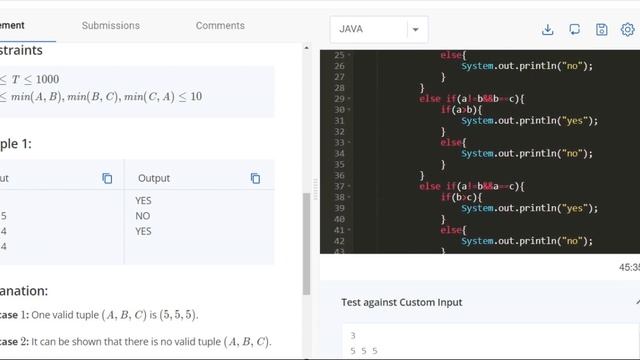Click the 'NO' sample output value
The width and height of the screenshot is (640, 360).
pos(143,216)
